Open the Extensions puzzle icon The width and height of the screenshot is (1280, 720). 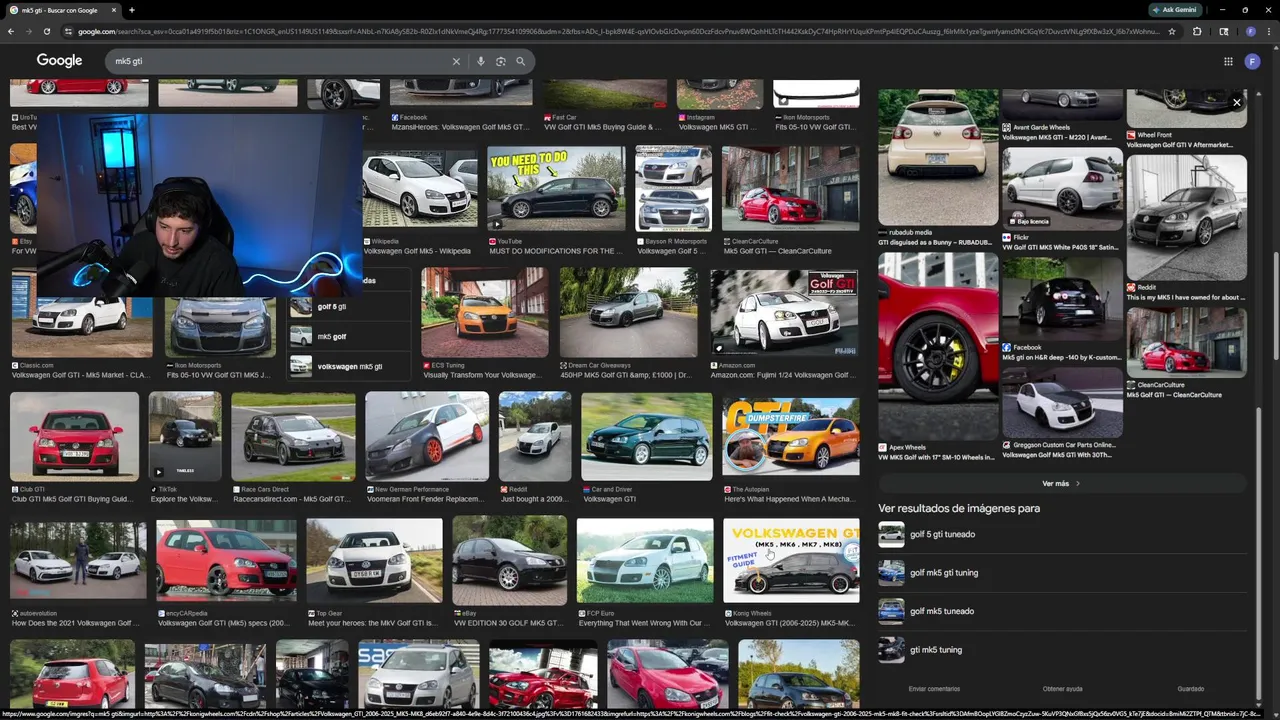pos(1197,31)
